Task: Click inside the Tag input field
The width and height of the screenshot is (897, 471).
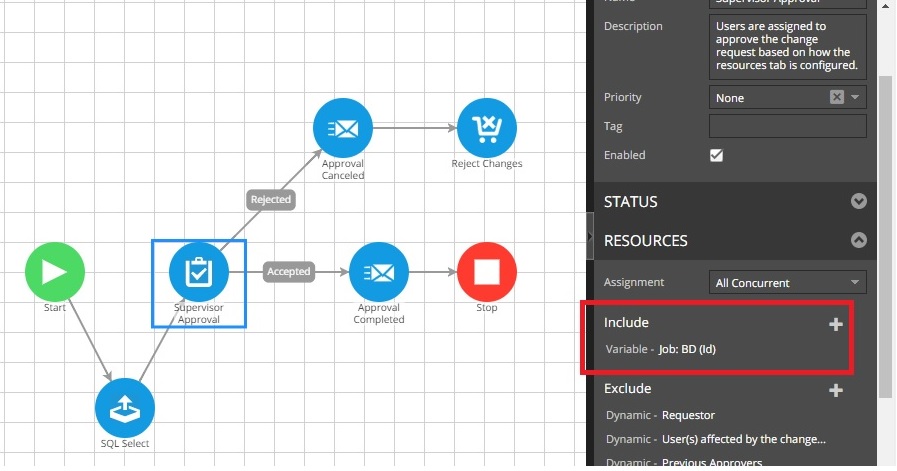Action: 787,126
